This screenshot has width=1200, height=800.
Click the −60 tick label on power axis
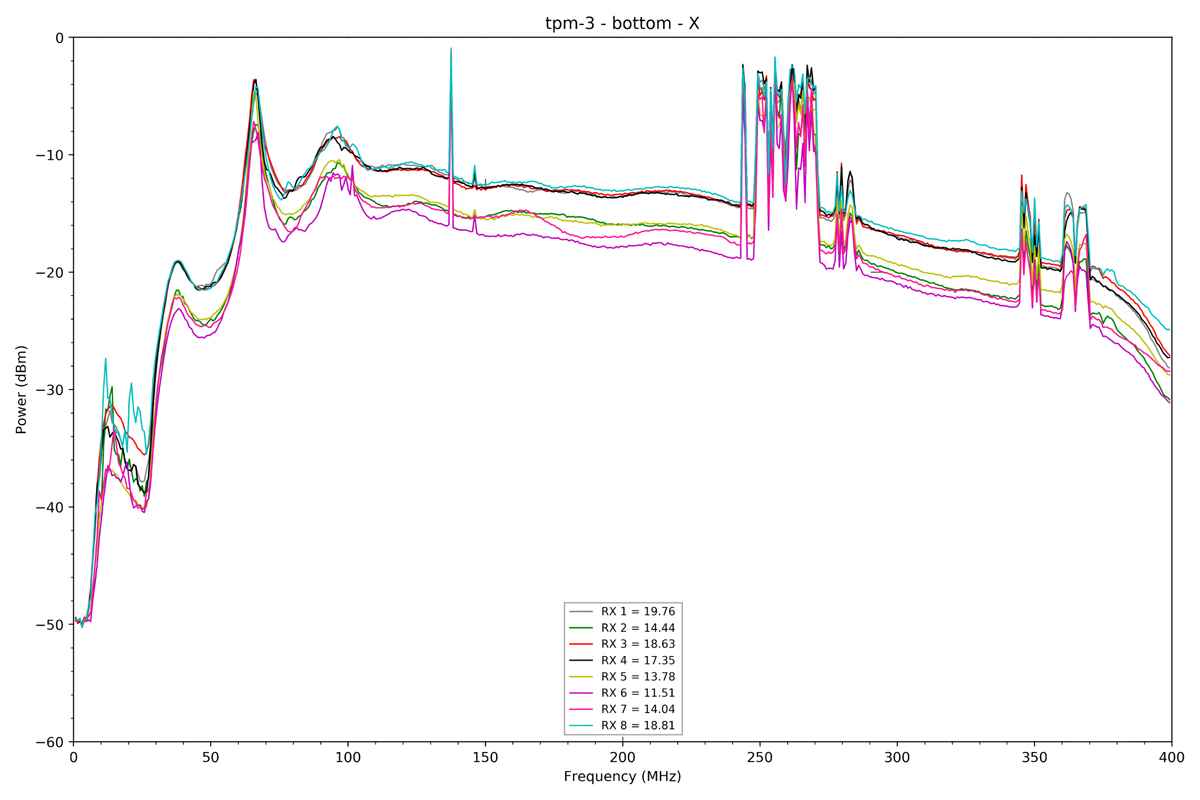pos(49,742)
